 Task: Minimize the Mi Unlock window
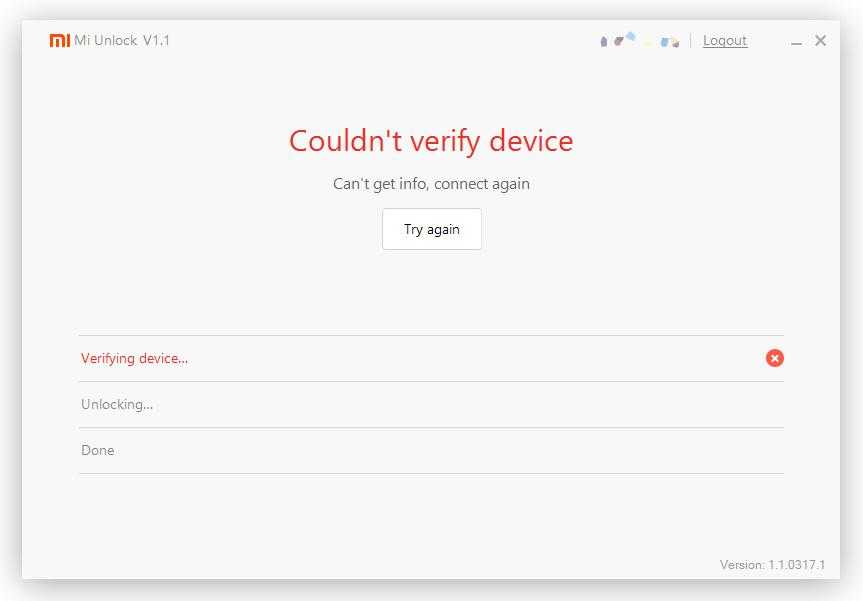pyautogui.click(x=796, y=42)
